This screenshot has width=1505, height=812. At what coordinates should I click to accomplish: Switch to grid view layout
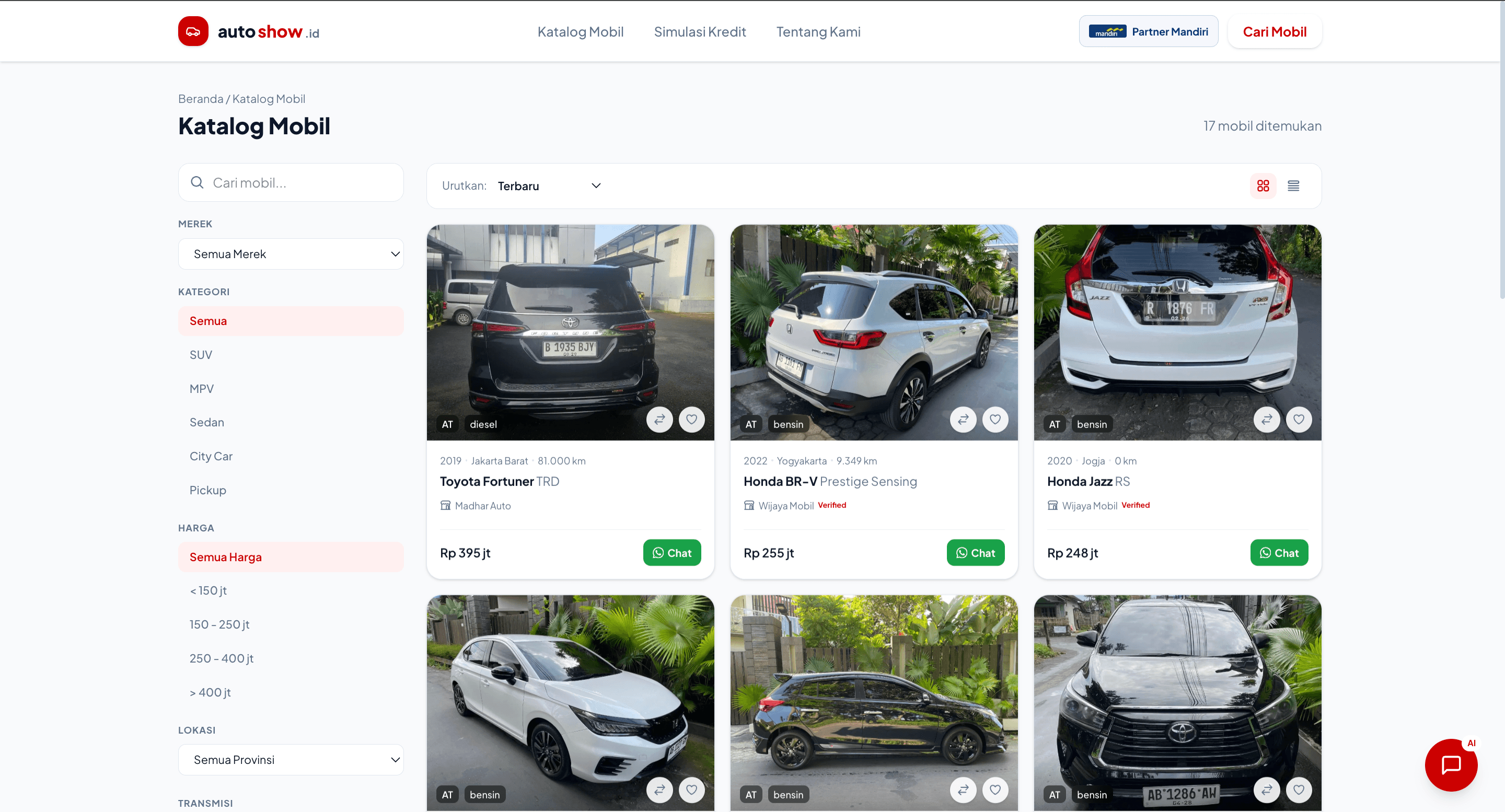[1263, 186]
